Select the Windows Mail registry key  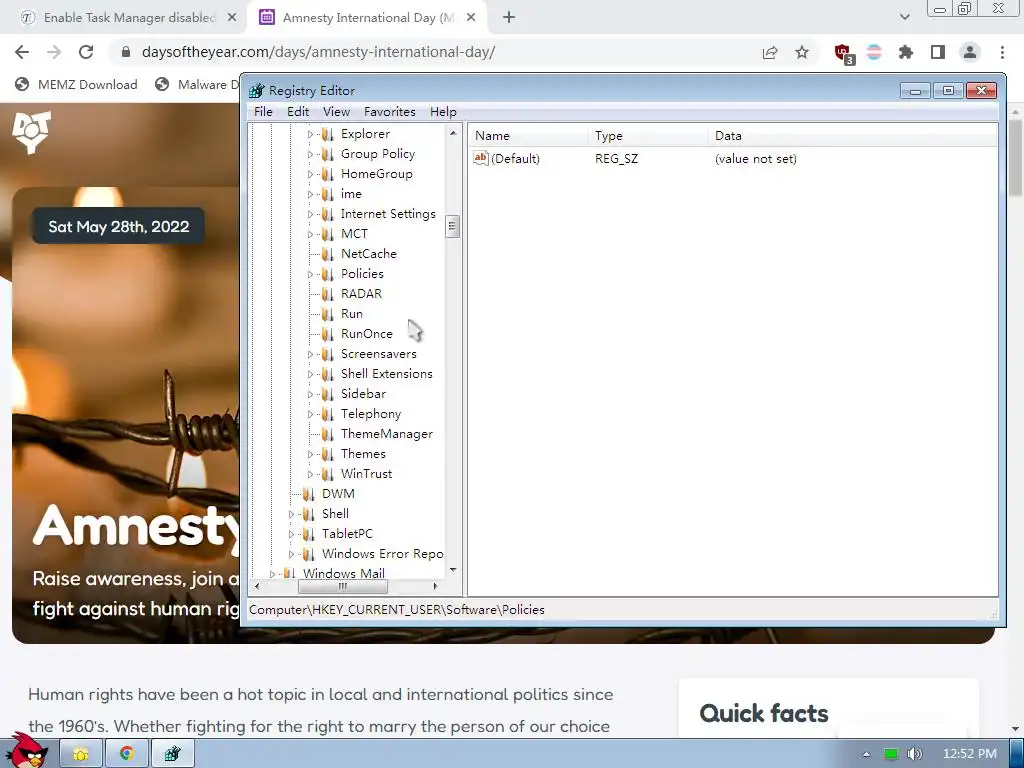344,573
